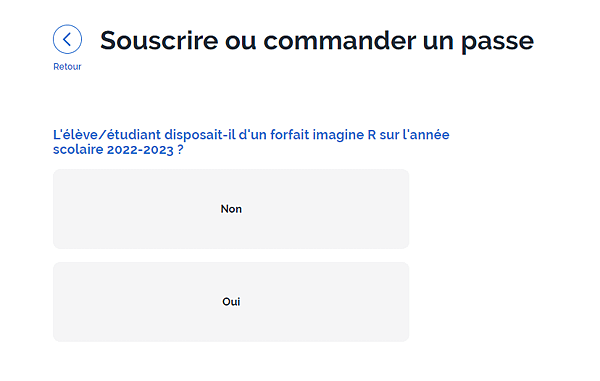Viewport: 600px width, 381px height.
Task: Click the Retour text under the arrow
Action: (67, 67)
